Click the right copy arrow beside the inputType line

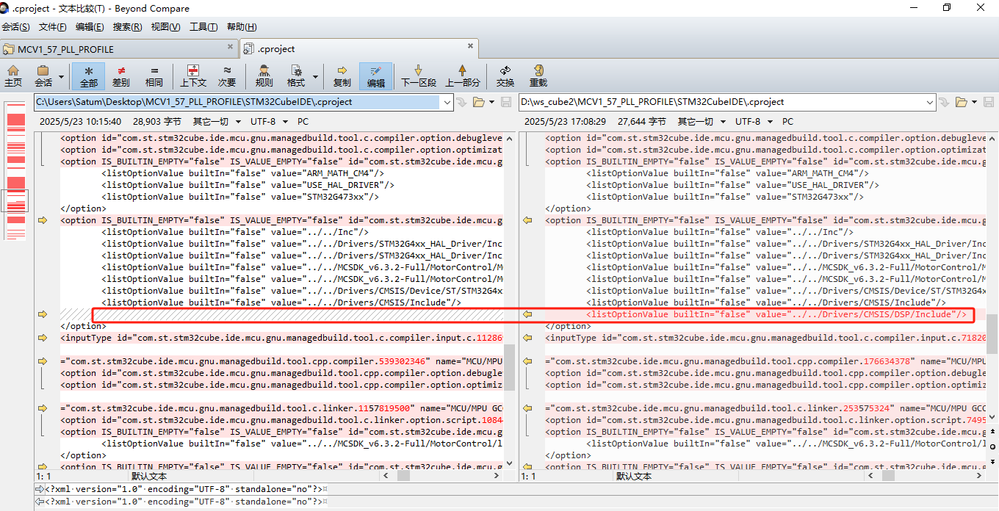(528, 337)
